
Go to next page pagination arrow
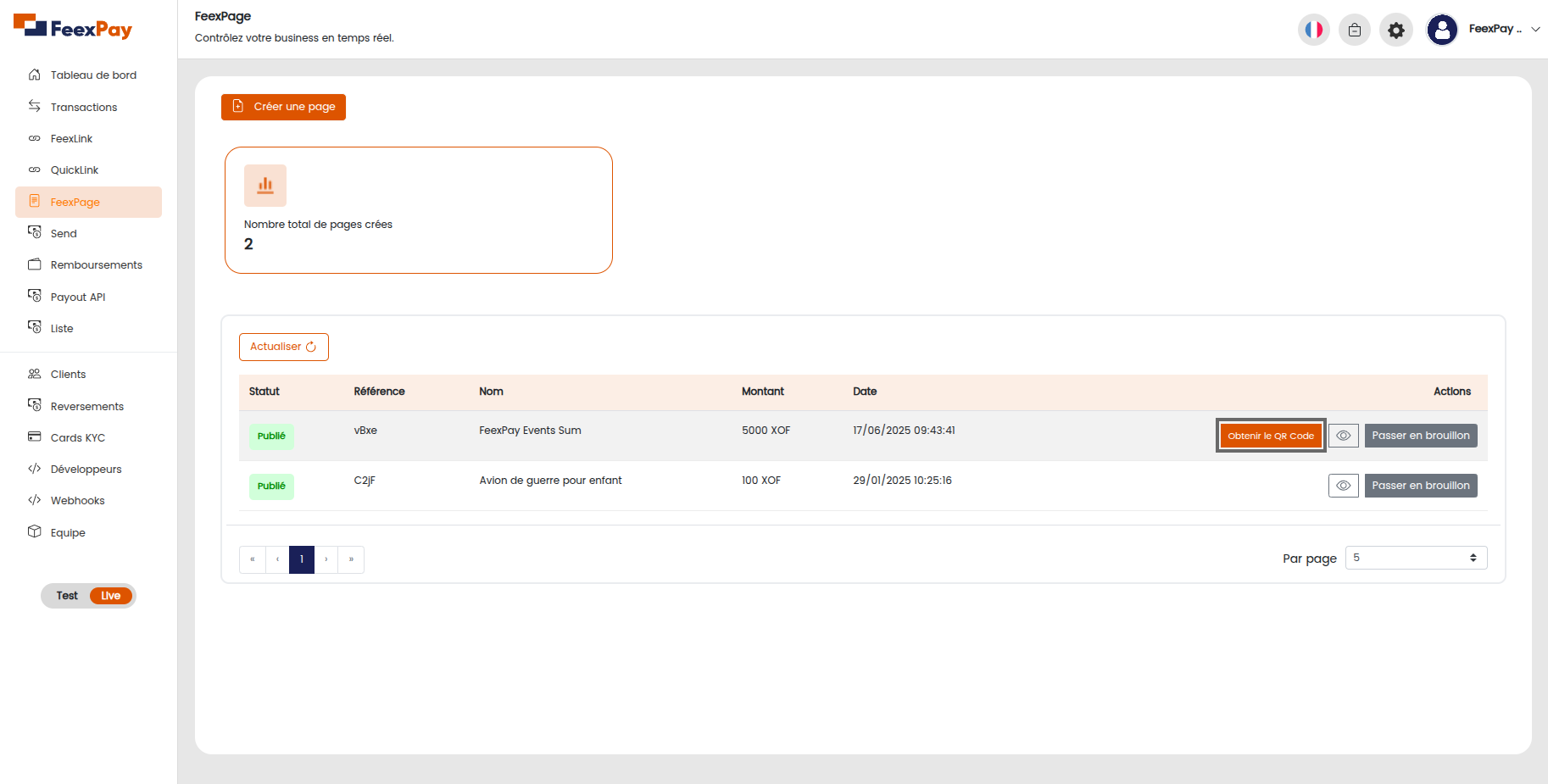coord(326,559)
